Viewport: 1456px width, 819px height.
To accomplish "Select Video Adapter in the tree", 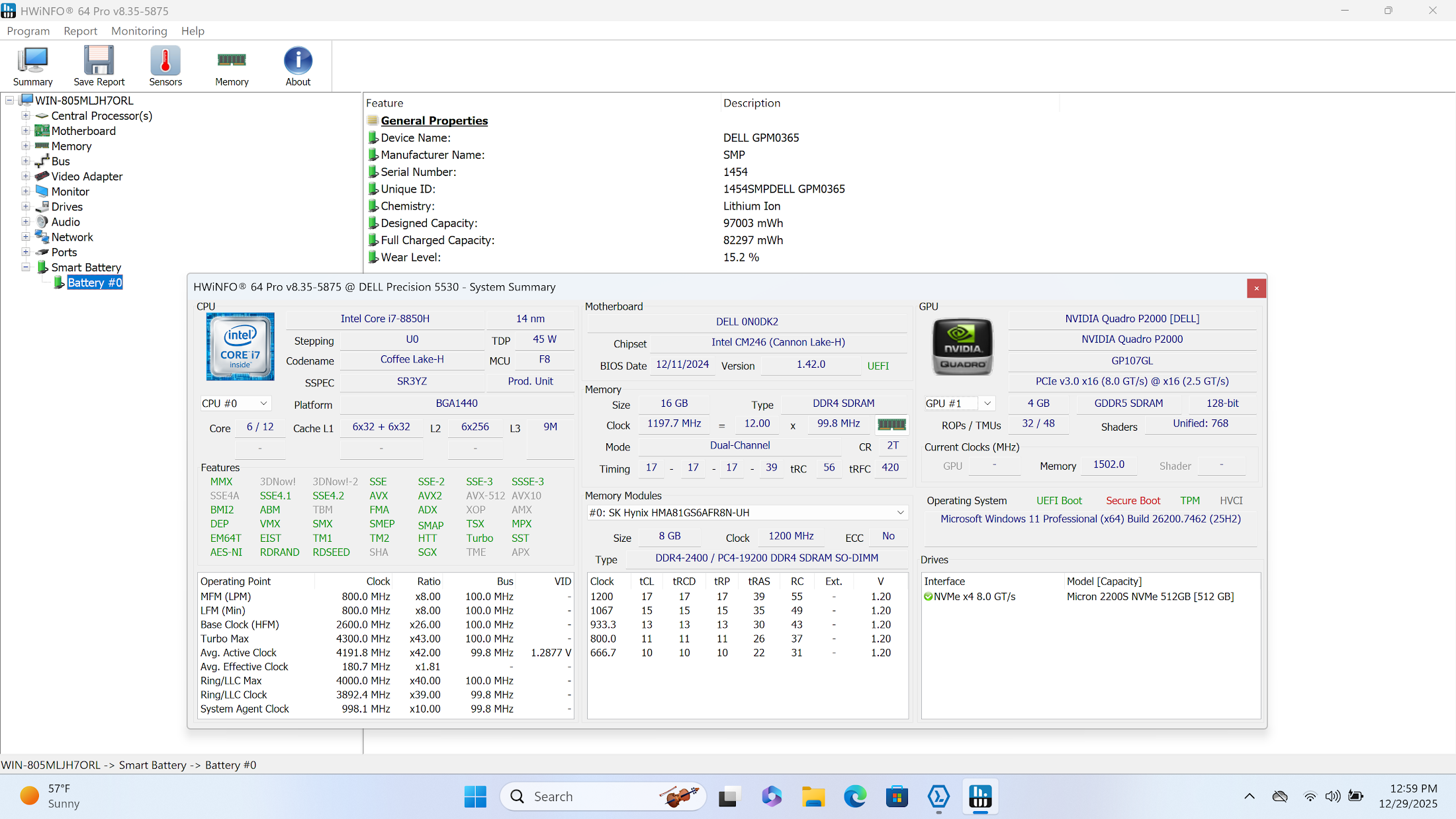I will coord(87,177).
